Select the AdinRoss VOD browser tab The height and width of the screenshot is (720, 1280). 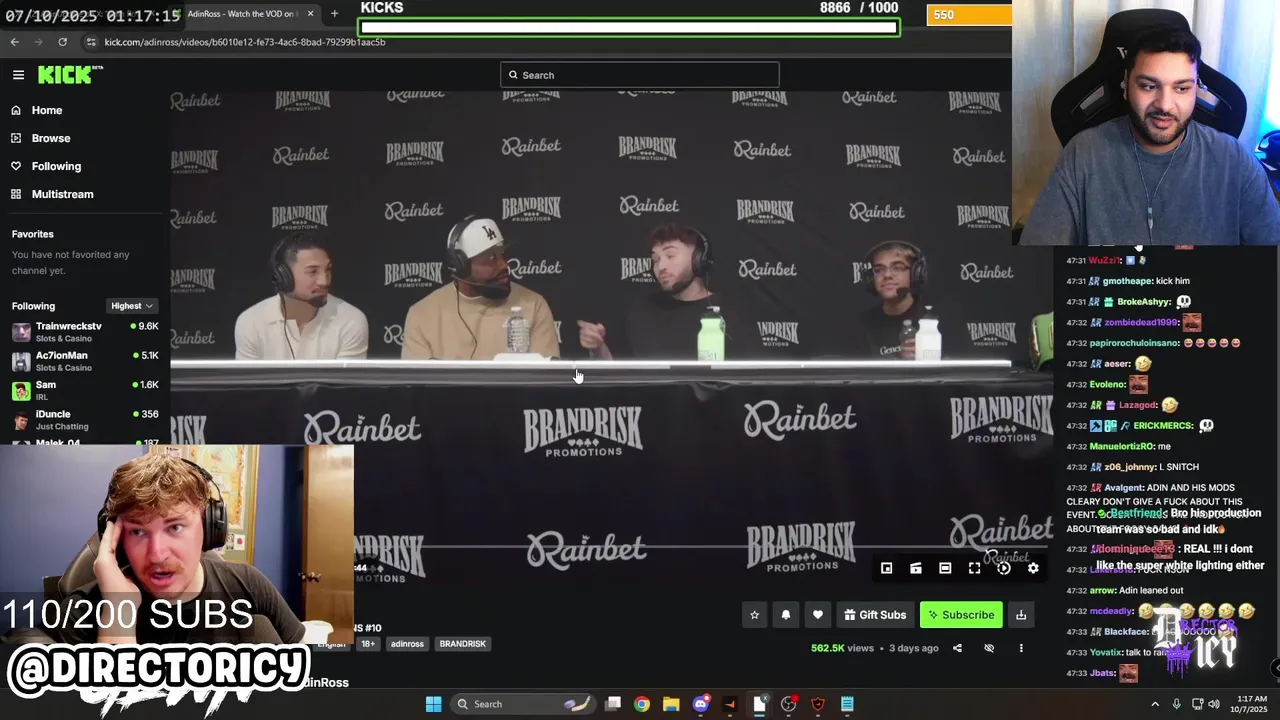247,14
